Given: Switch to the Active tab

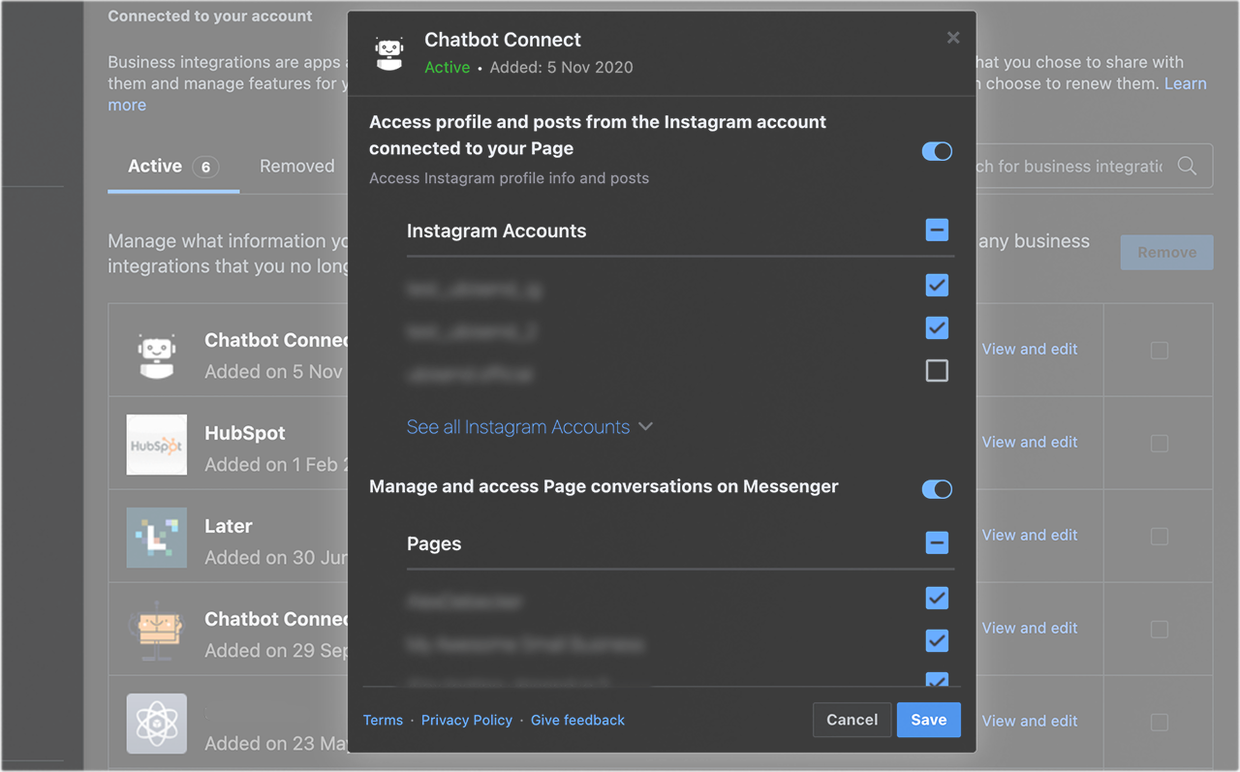Looking at the screenshot, I should 173,166.
